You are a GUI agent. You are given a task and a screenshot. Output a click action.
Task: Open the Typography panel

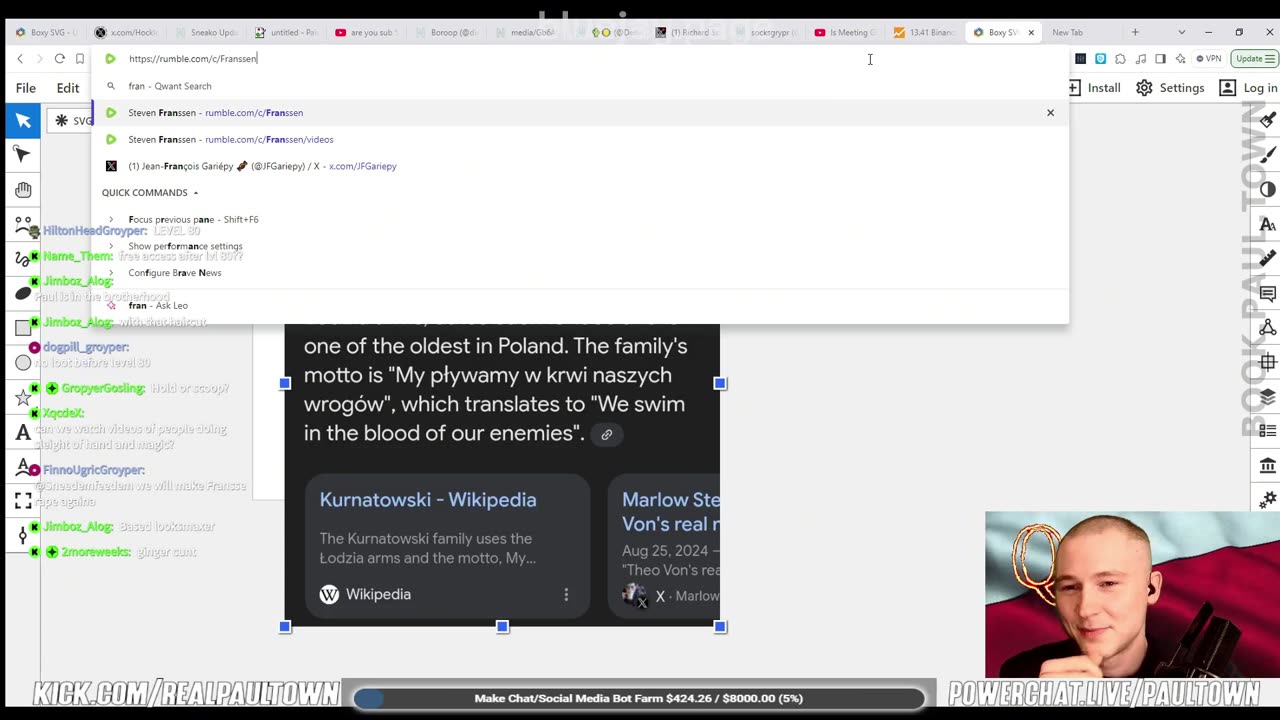click(1268, 225)
